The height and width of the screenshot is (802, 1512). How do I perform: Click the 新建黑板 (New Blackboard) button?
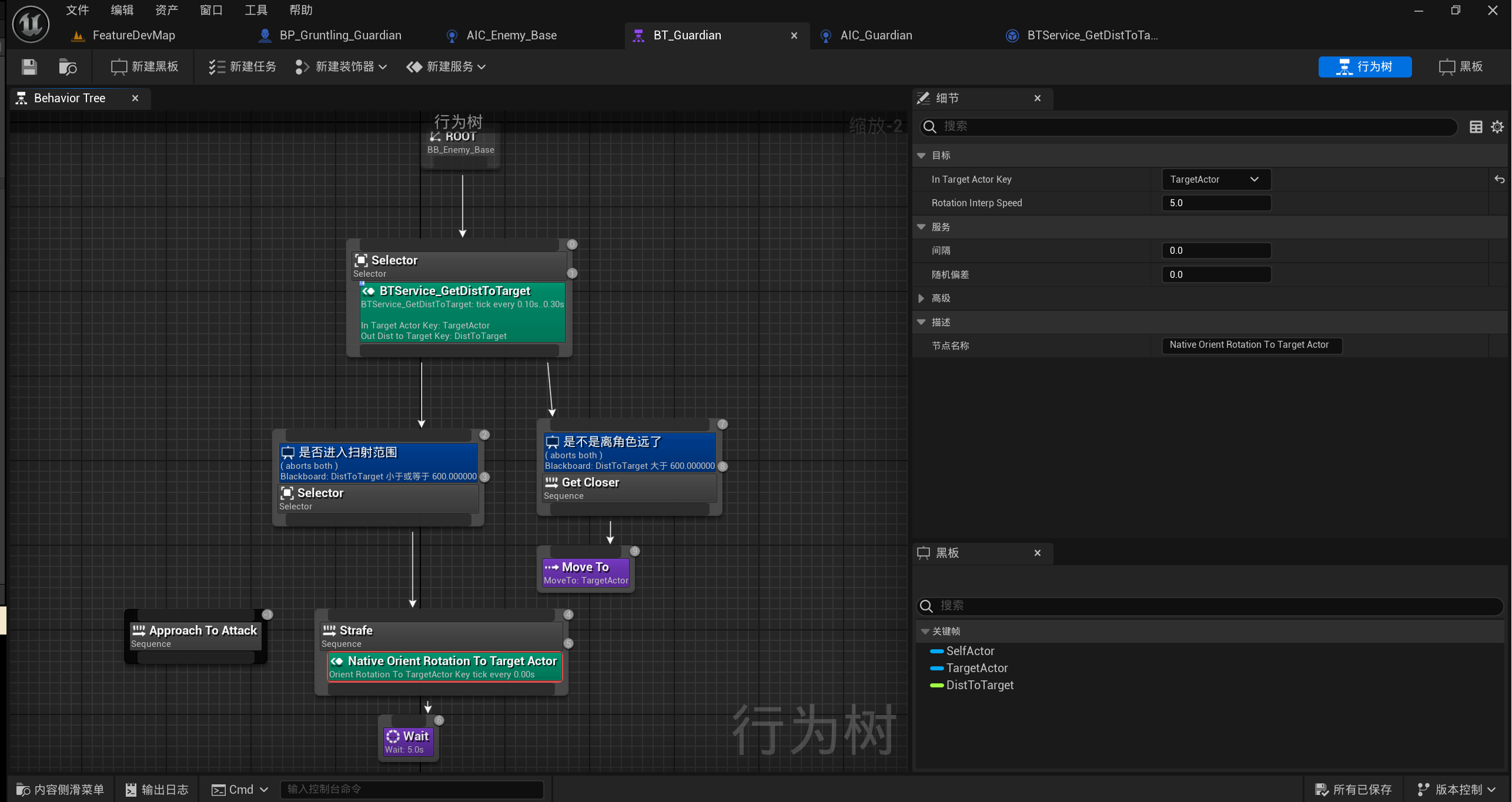click(x=145, y=67)
